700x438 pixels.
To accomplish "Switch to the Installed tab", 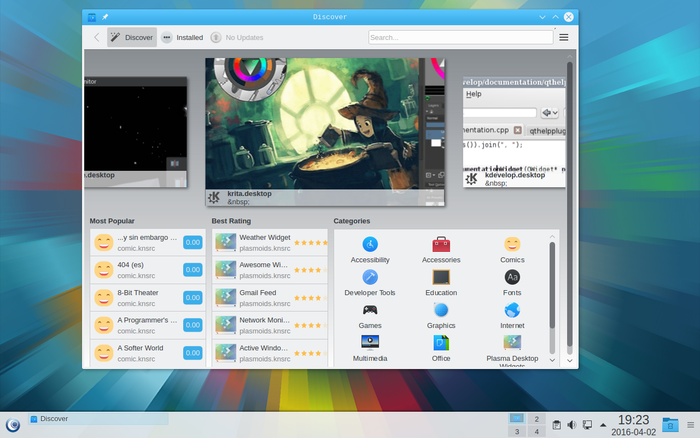I will (182, 37).
